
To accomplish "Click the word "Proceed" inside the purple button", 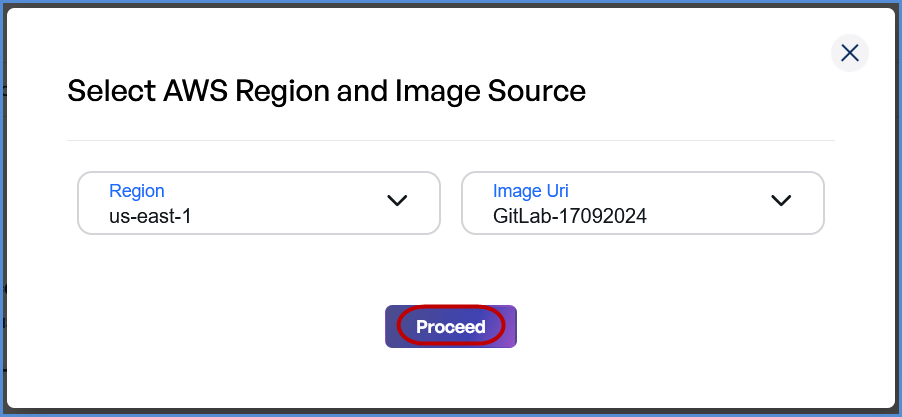I will pos(451,327).
